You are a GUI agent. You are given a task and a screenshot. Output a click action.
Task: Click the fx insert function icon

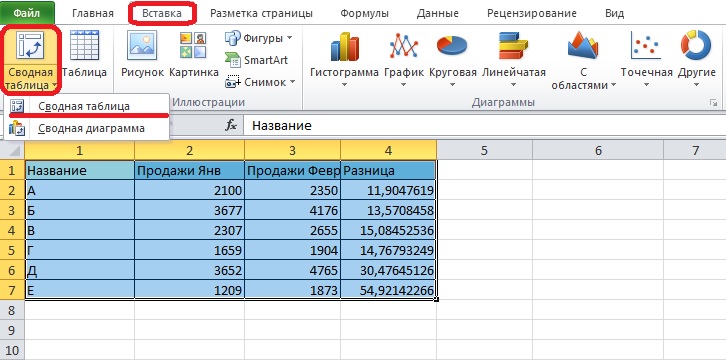pos(231,125)
